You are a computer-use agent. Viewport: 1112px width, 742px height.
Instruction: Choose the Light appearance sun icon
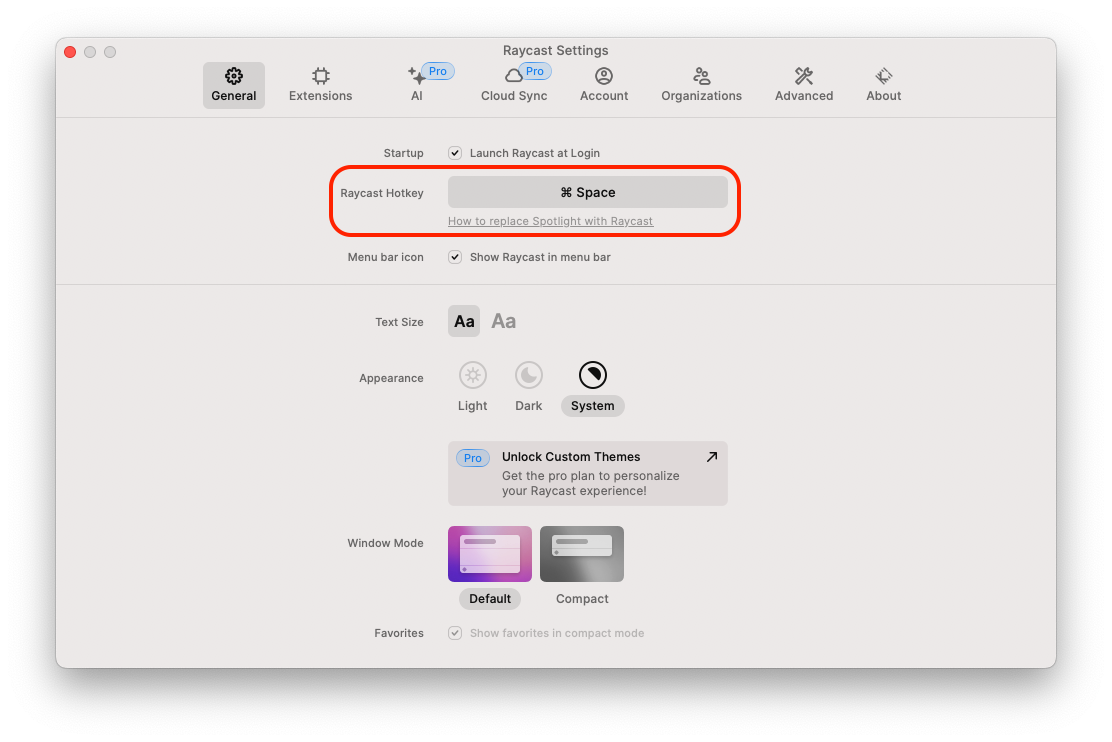pos(472,375)
